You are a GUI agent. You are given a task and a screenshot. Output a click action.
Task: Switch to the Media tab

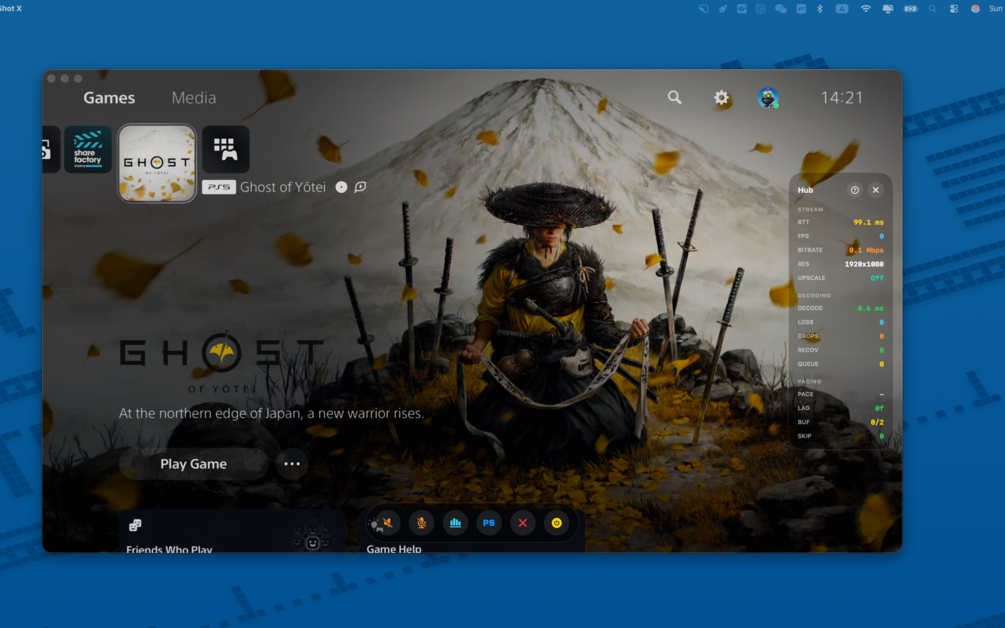pos(194,98)
